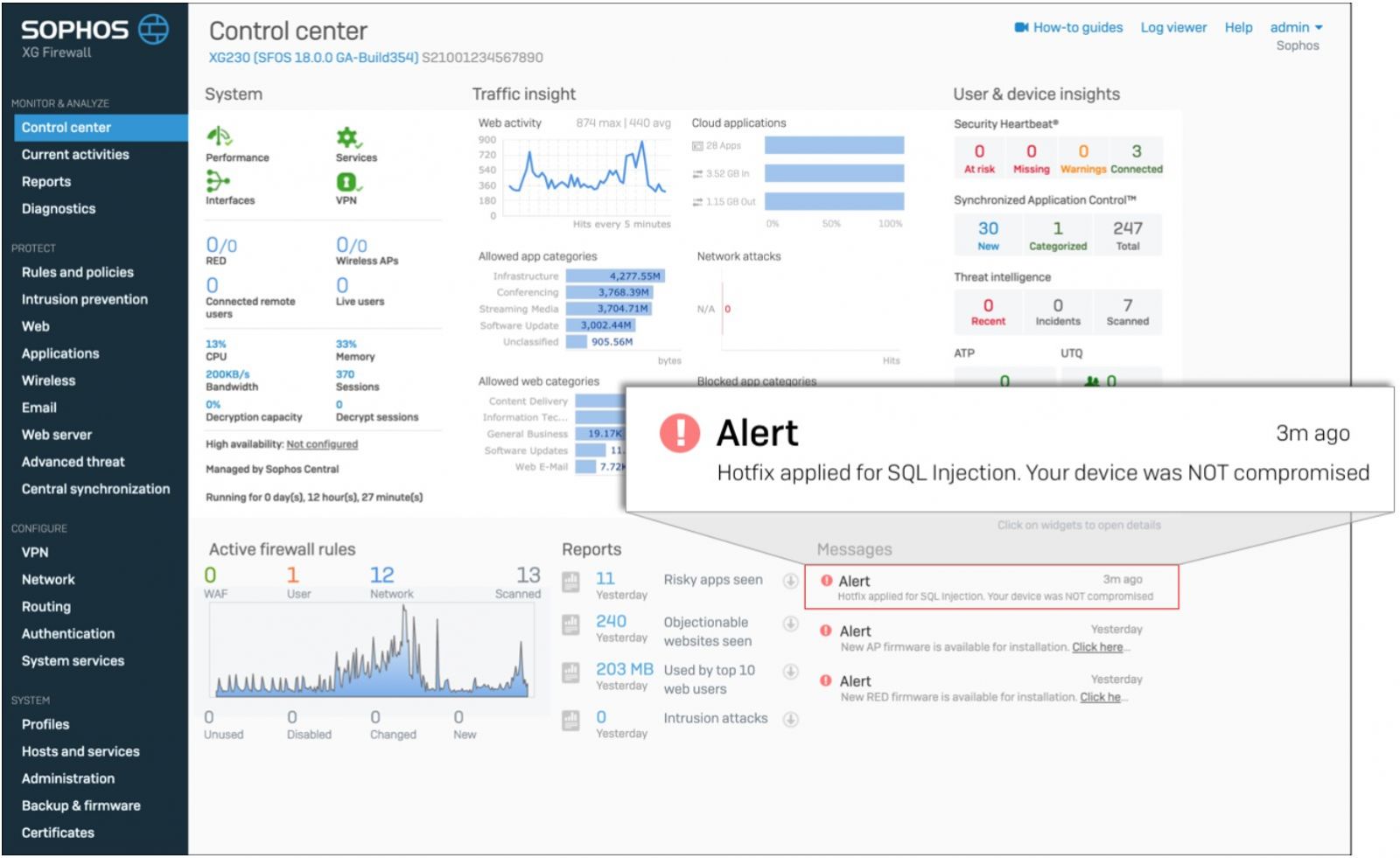
Task: Open Routing configuration
Action: coord(46,607)
